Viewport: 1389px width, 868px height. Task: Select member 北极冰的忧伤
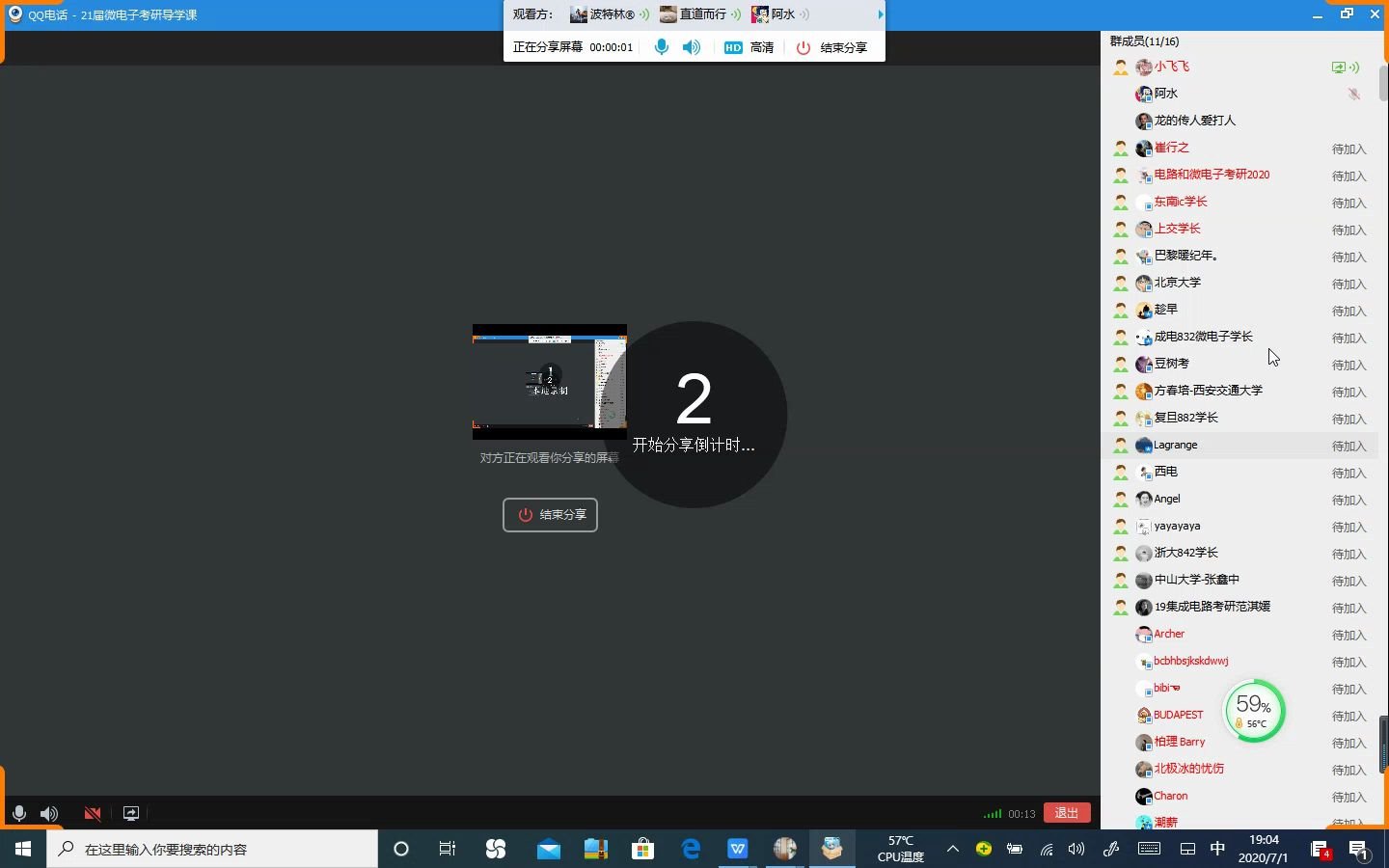pyautogui.click(x=1189, y=769)
